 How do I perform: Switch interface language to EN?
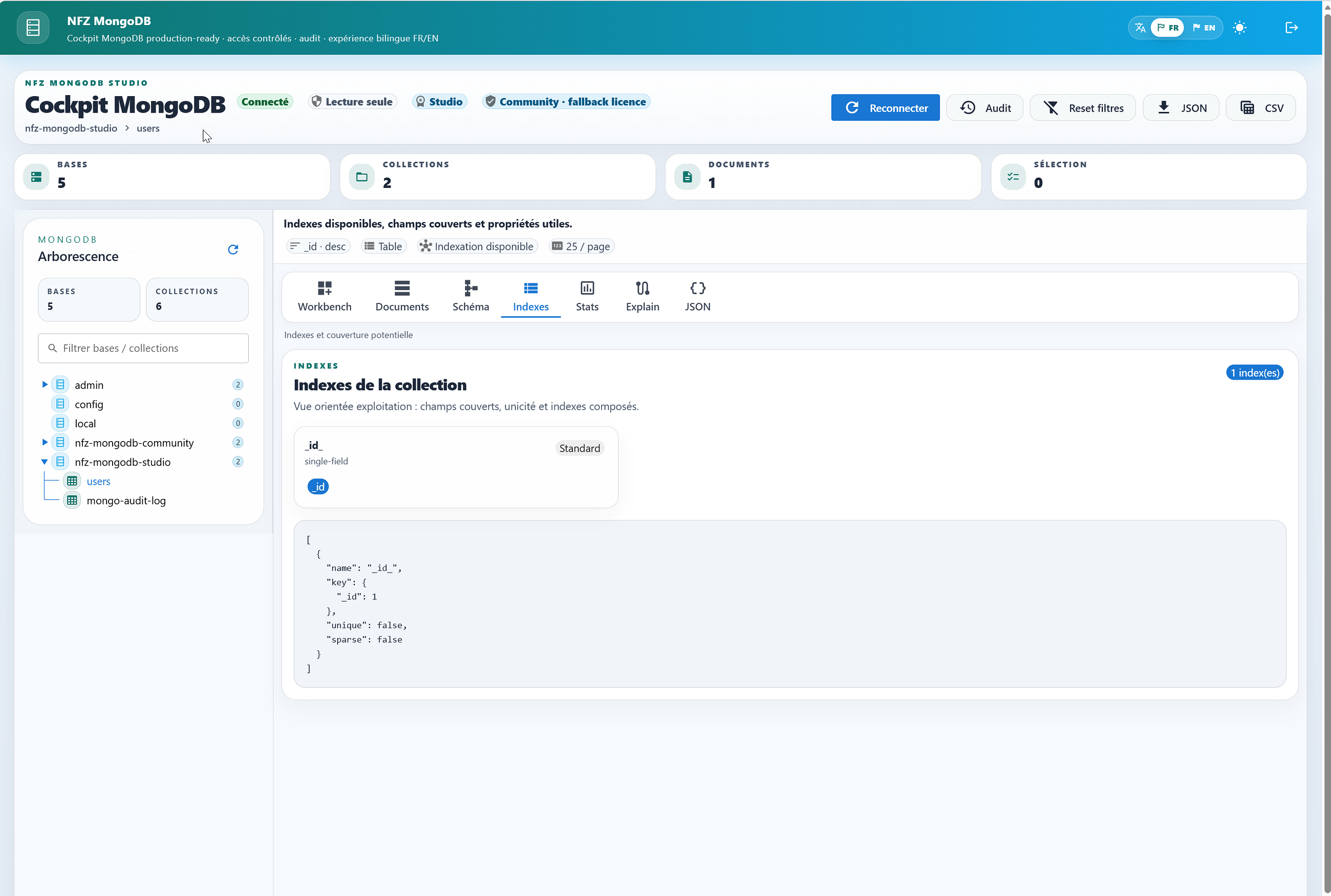[1204, 28]
